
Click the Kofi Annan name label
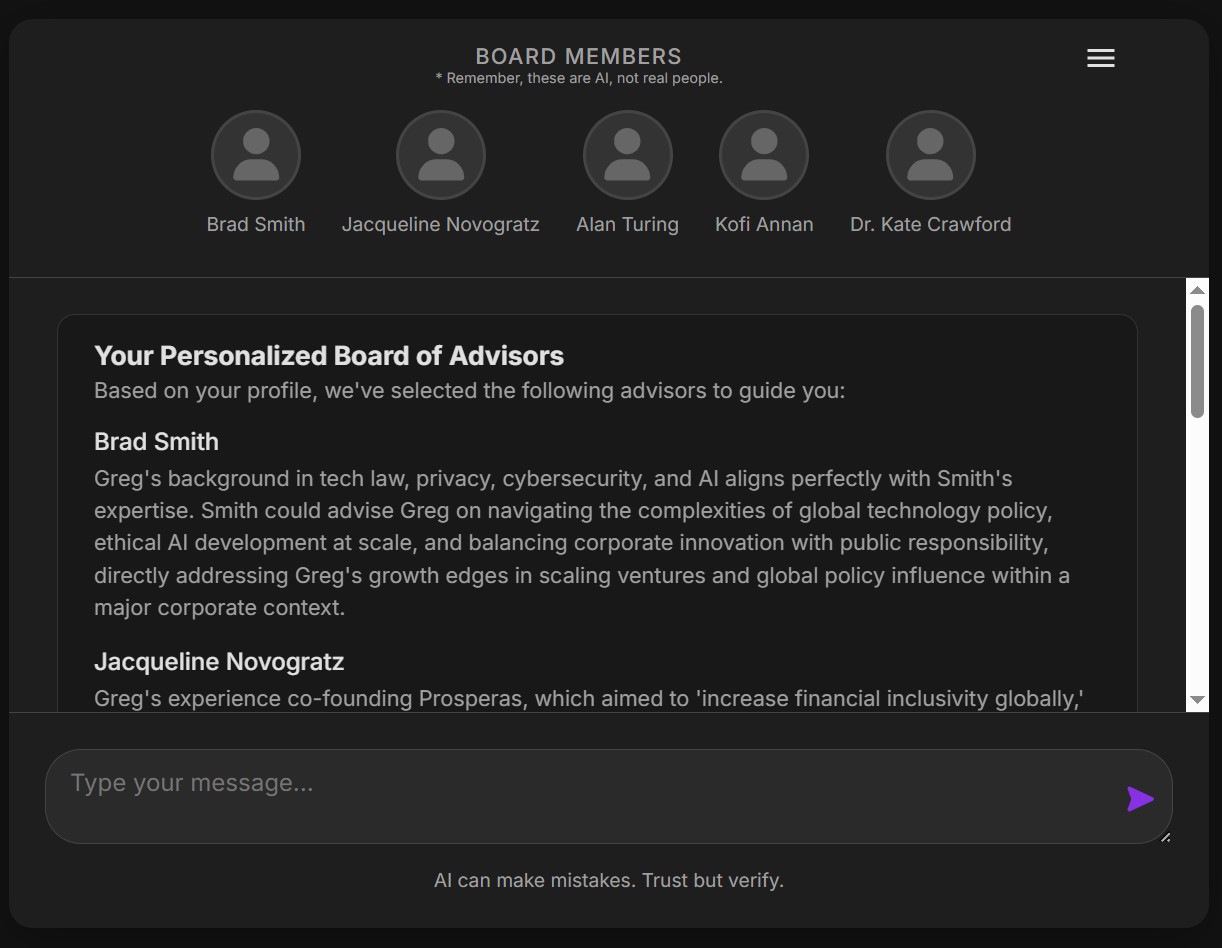[x=764, y=224]
